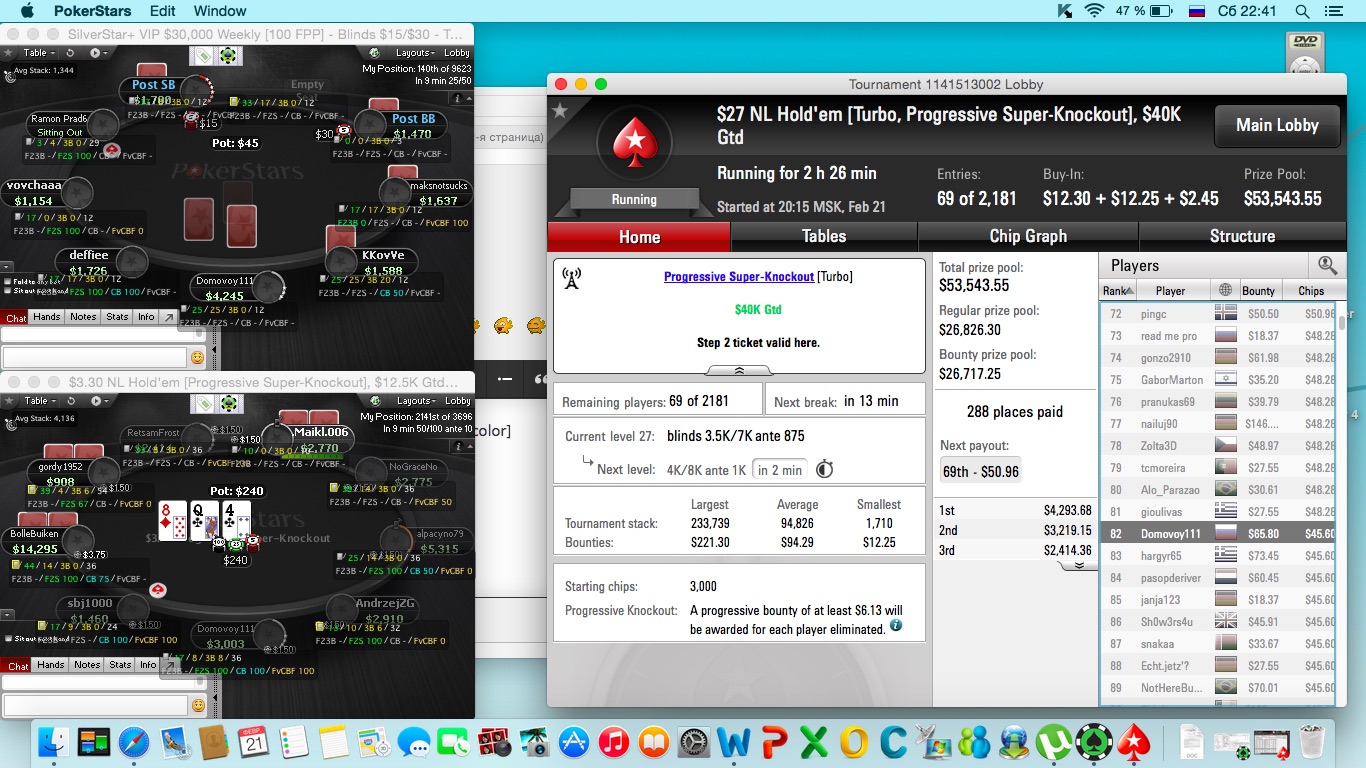1366x768 pixels.
Task: Enable Fold to any bet in SilverStar+ table
Action: pyautogui.click(x=7, y=281)
